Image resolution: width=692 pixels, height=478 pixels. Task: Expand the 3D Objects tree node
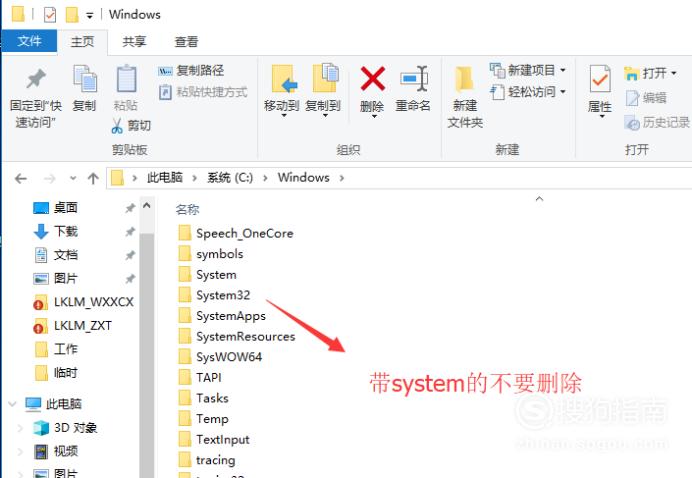click(20, 428)
